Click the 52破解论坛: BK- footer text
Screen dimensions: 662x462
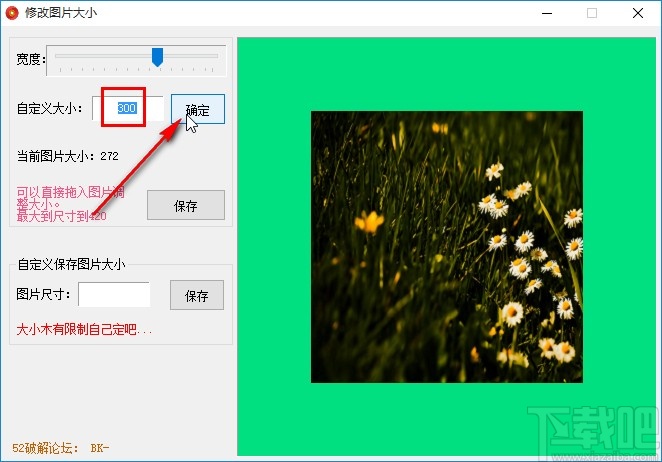pyautogui.click(x=61, y=448)
